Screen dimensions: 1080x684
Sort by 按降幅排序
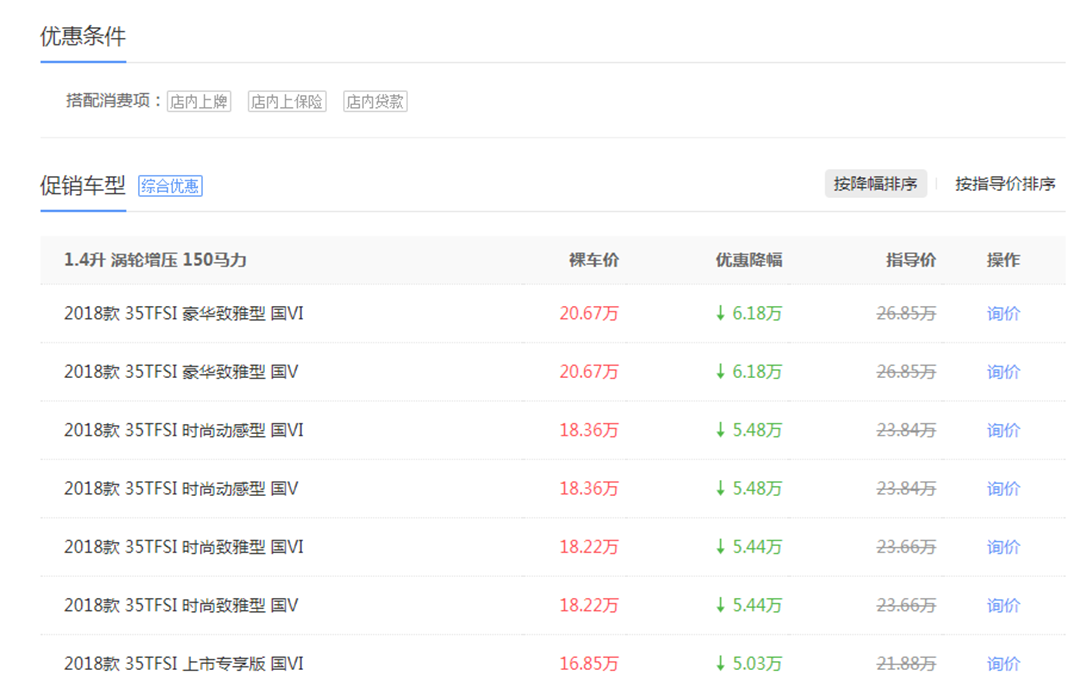click(x=875, y=184)
